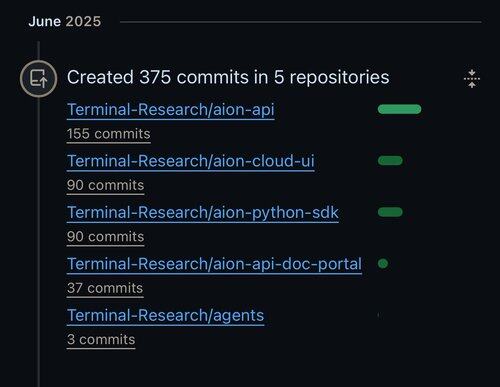Open Terminal-Research/aion-api repository link
Screen dimensions: 500x387
(171, 110)
